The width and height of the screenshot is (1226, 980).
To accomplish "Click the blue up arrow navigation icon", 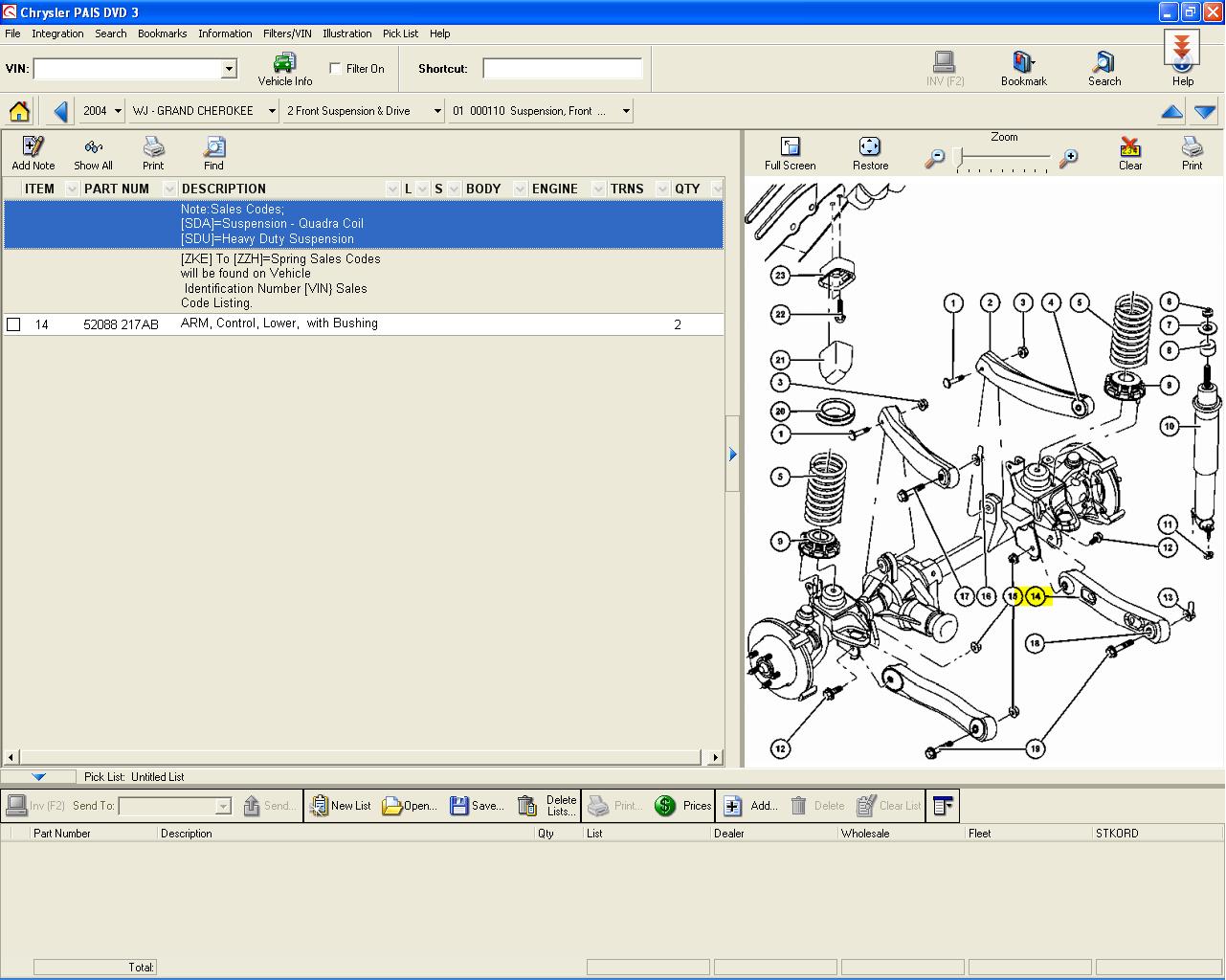I will tap(1171, 112).
